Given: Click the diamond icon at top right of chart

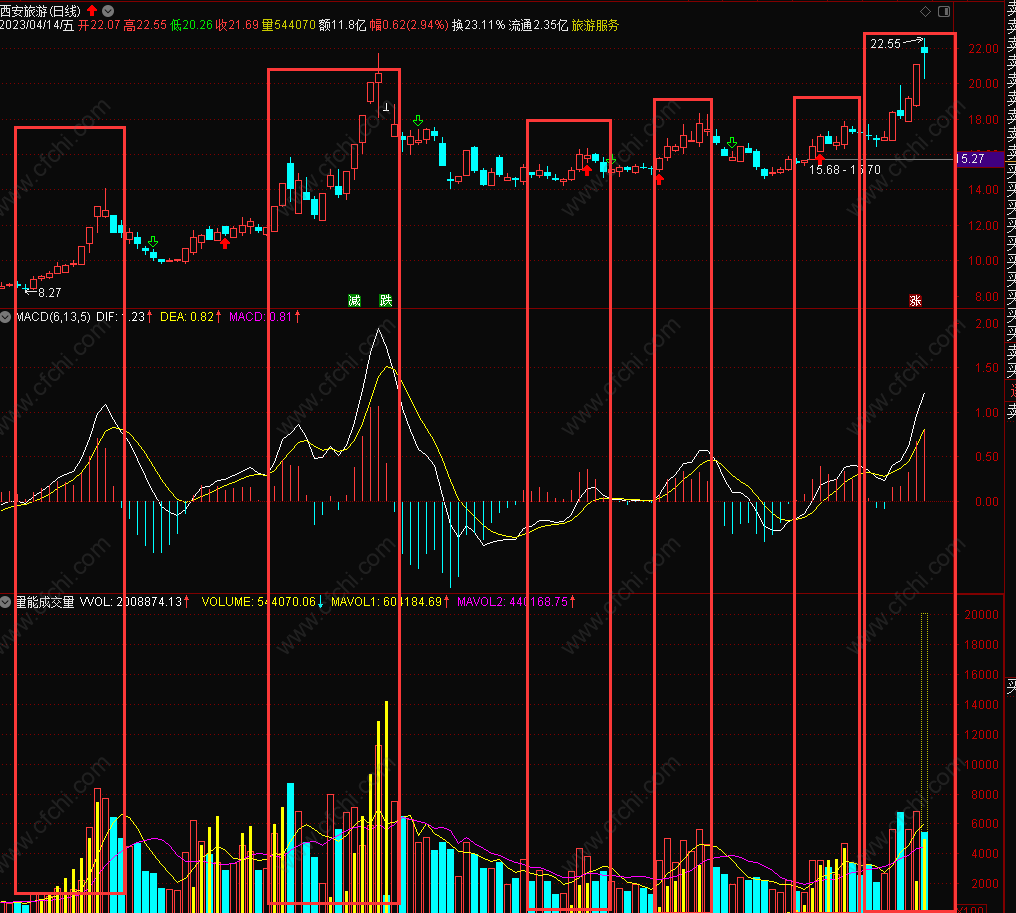Looking at the screenshot, I should click(x=925, y=11).
